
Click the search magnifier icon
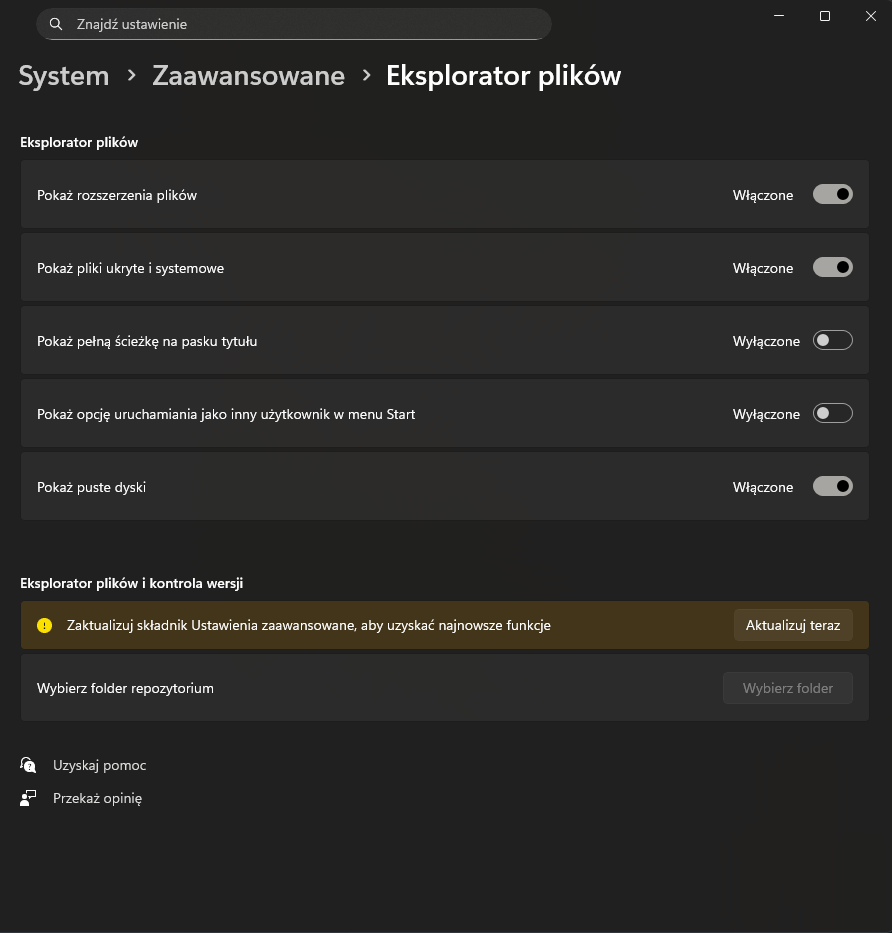55,24
